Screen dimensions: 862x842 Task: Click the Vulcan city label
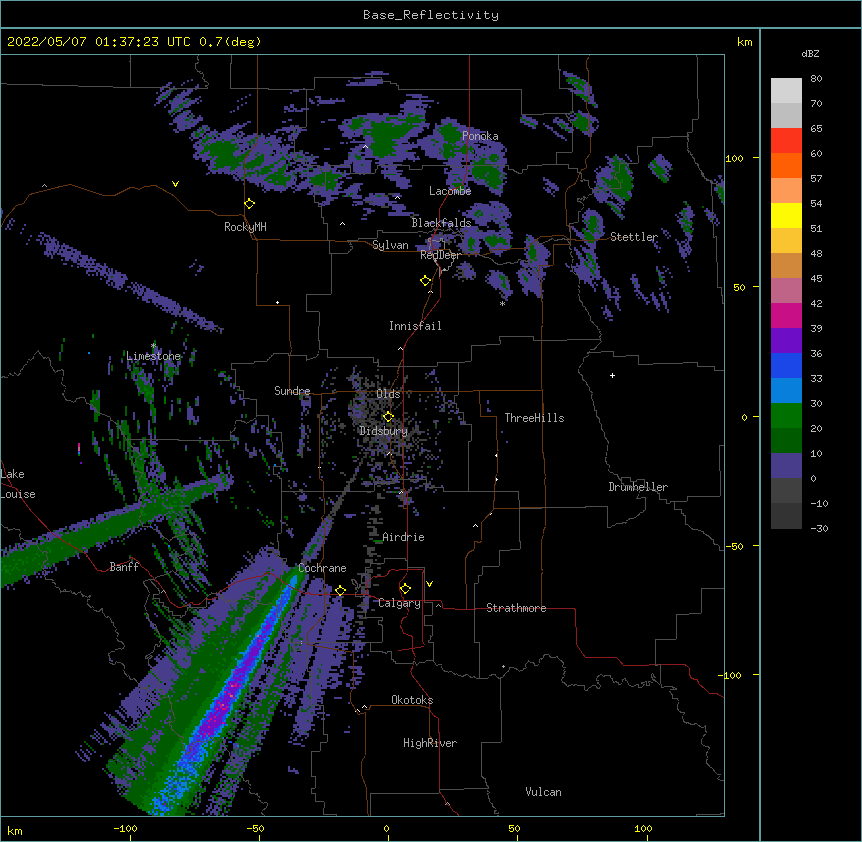[x=543, y=792]
